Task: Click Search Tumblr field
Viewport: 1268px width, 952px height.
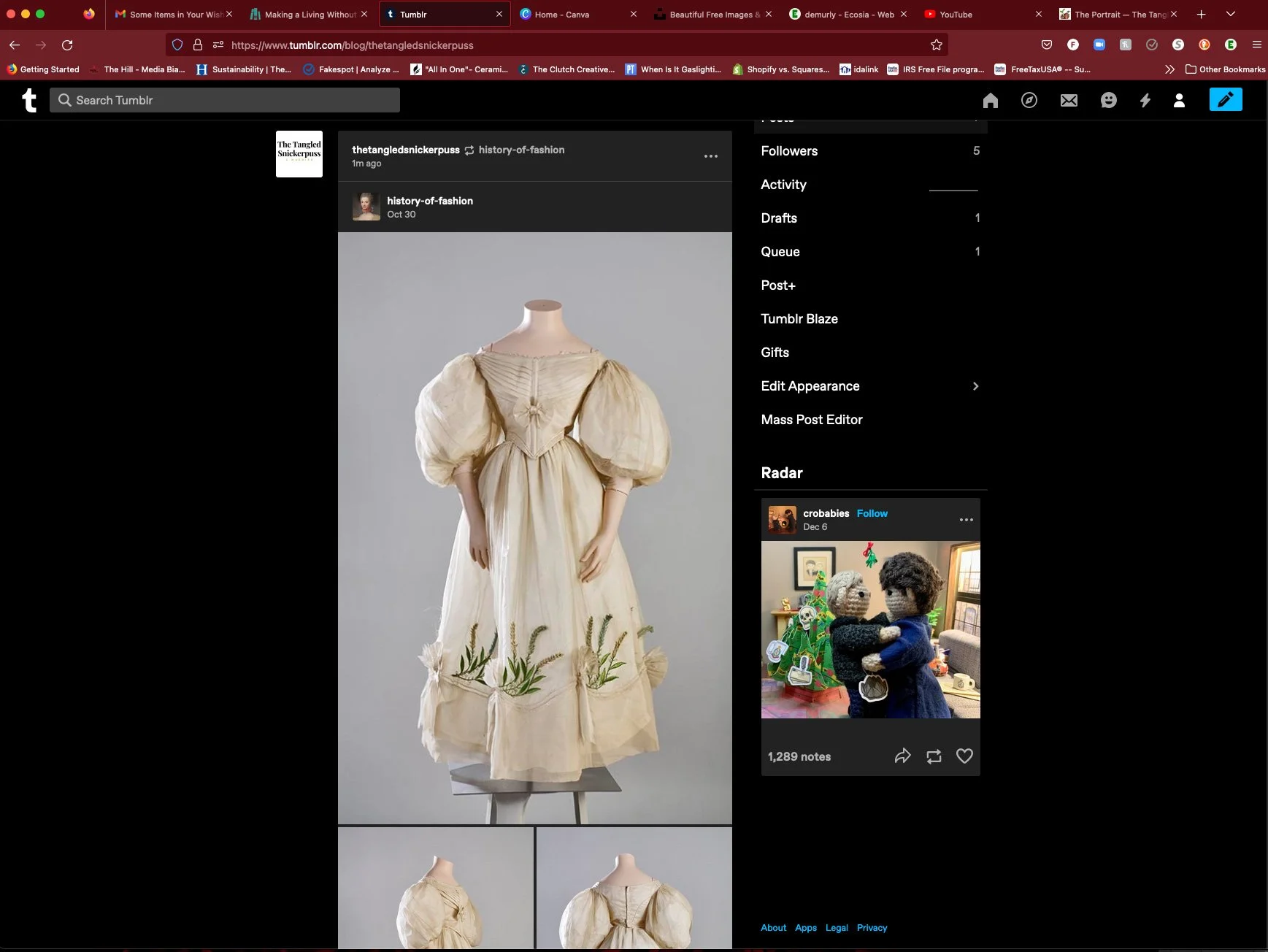Action: coord(225,100)
